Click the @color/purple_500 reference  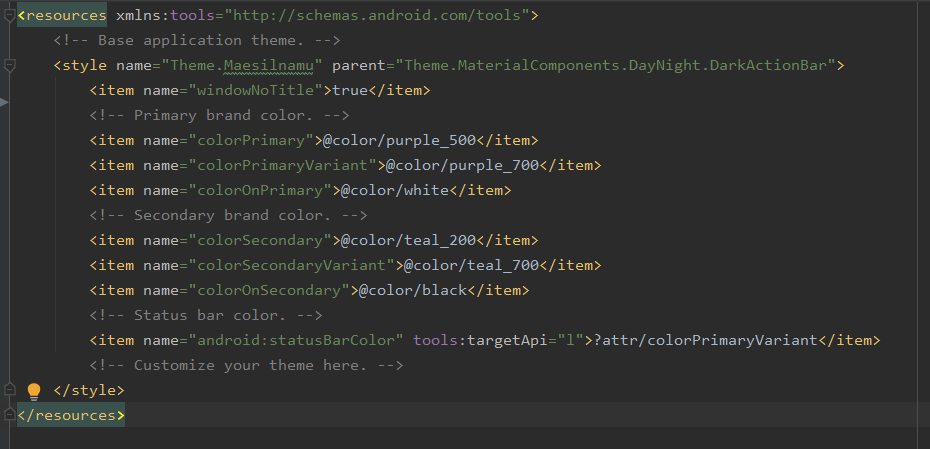pyautogui.click(x=400, y=140)
